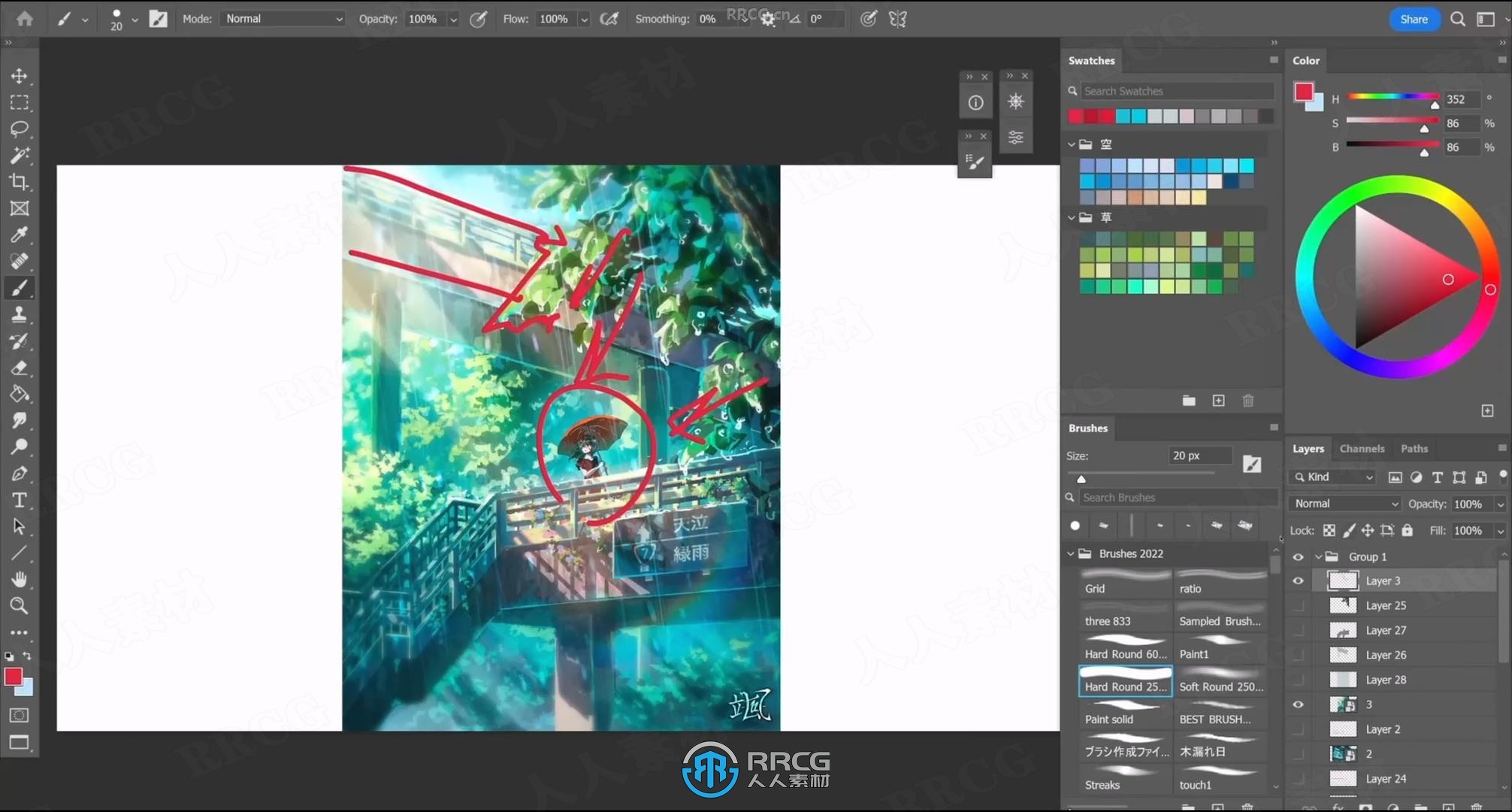Screen dimensions: 1512x812
Task: Select the Eraser tool
Action: (20, 368)
